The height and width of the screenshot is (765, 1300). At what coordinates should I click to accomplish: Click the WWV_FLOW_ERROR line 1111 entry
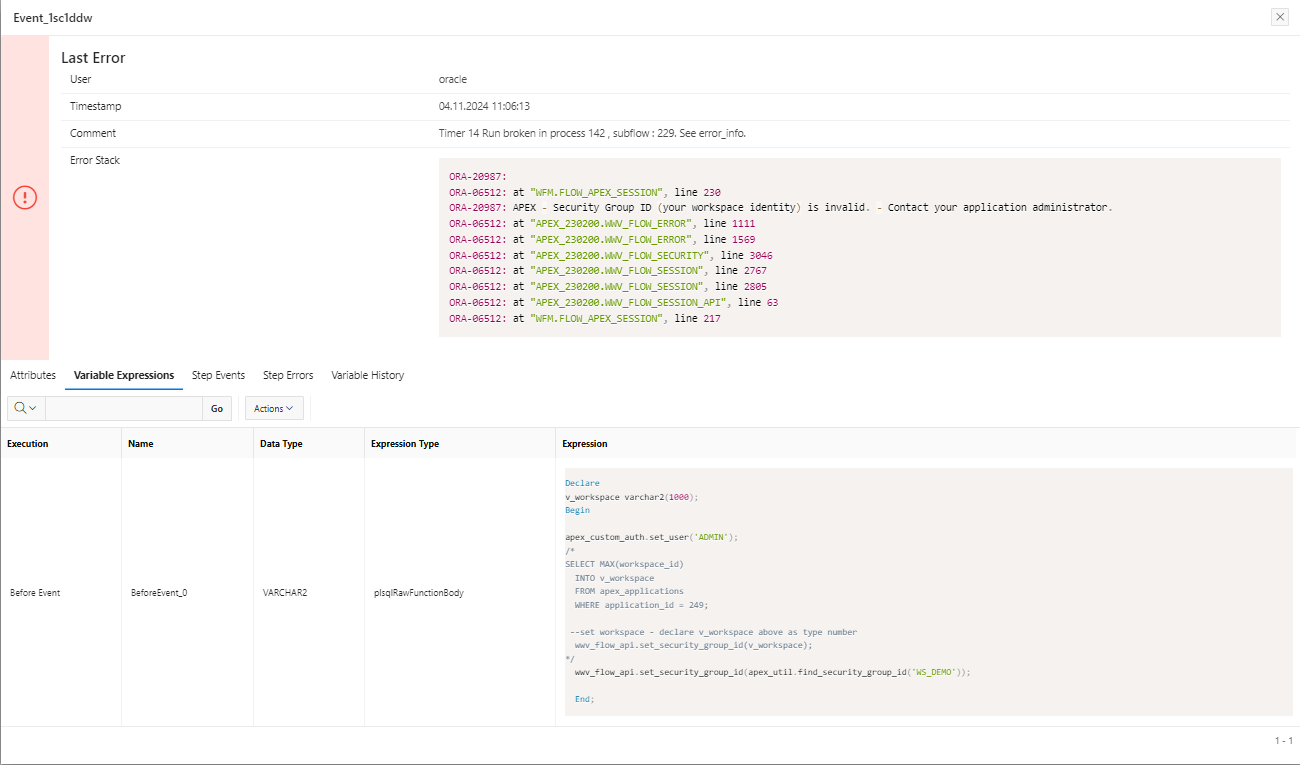coord(602,223)
